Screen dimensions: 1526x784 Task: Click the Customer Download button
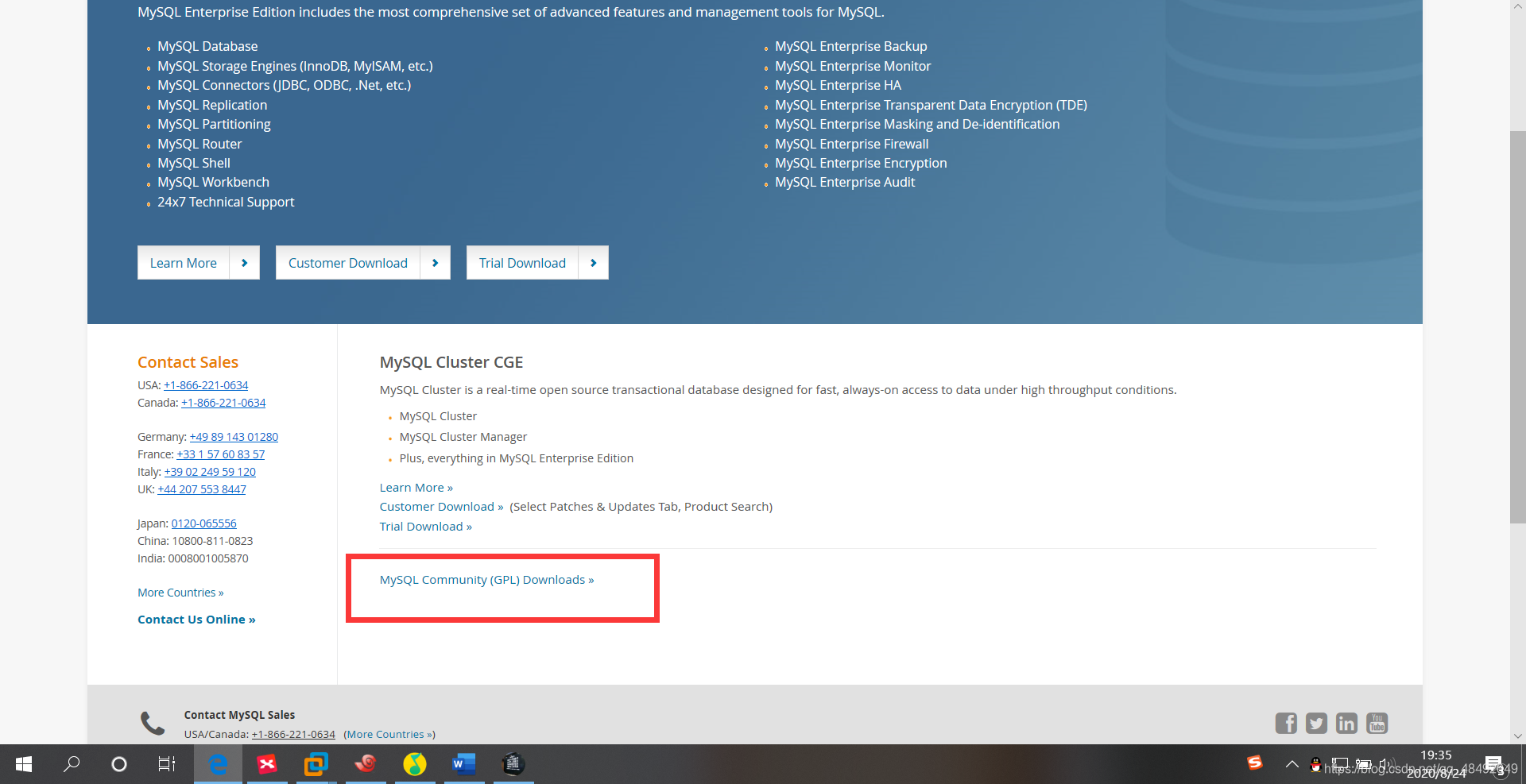click(348, 263)
